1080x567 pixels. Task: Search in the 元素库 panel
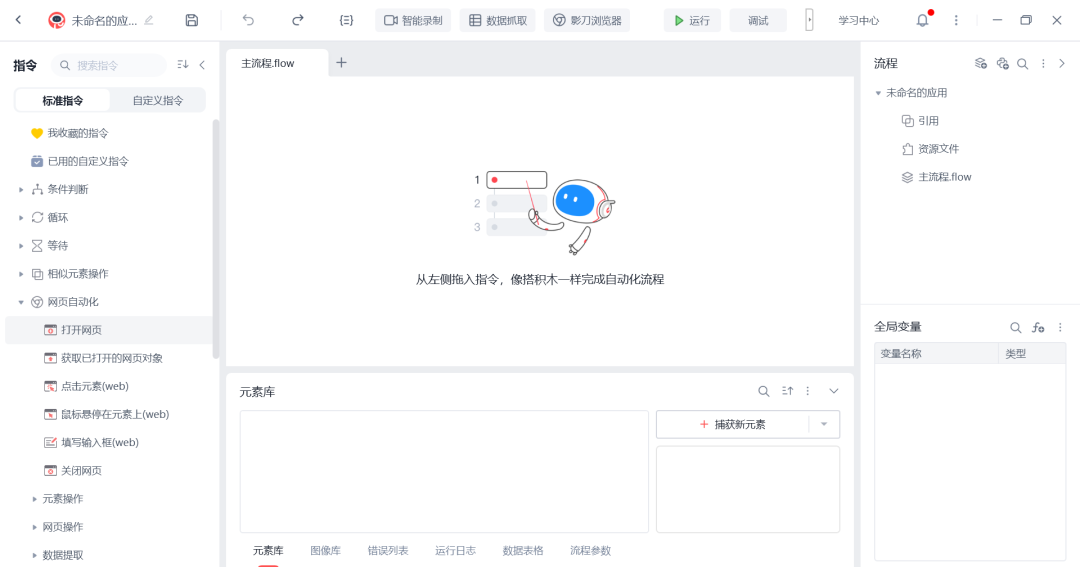pyautogui.click(x=764, y=391)
